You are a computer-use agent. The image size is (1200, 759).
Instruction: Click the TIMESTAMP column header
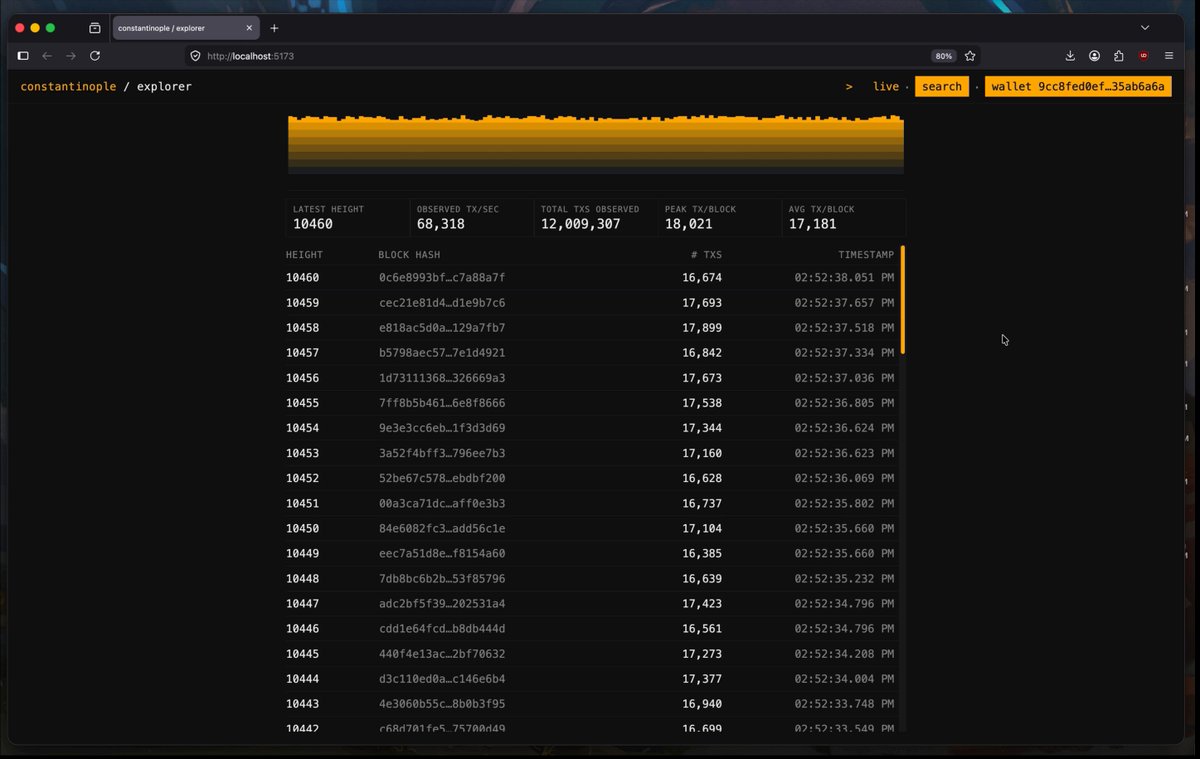coord(866,255)
